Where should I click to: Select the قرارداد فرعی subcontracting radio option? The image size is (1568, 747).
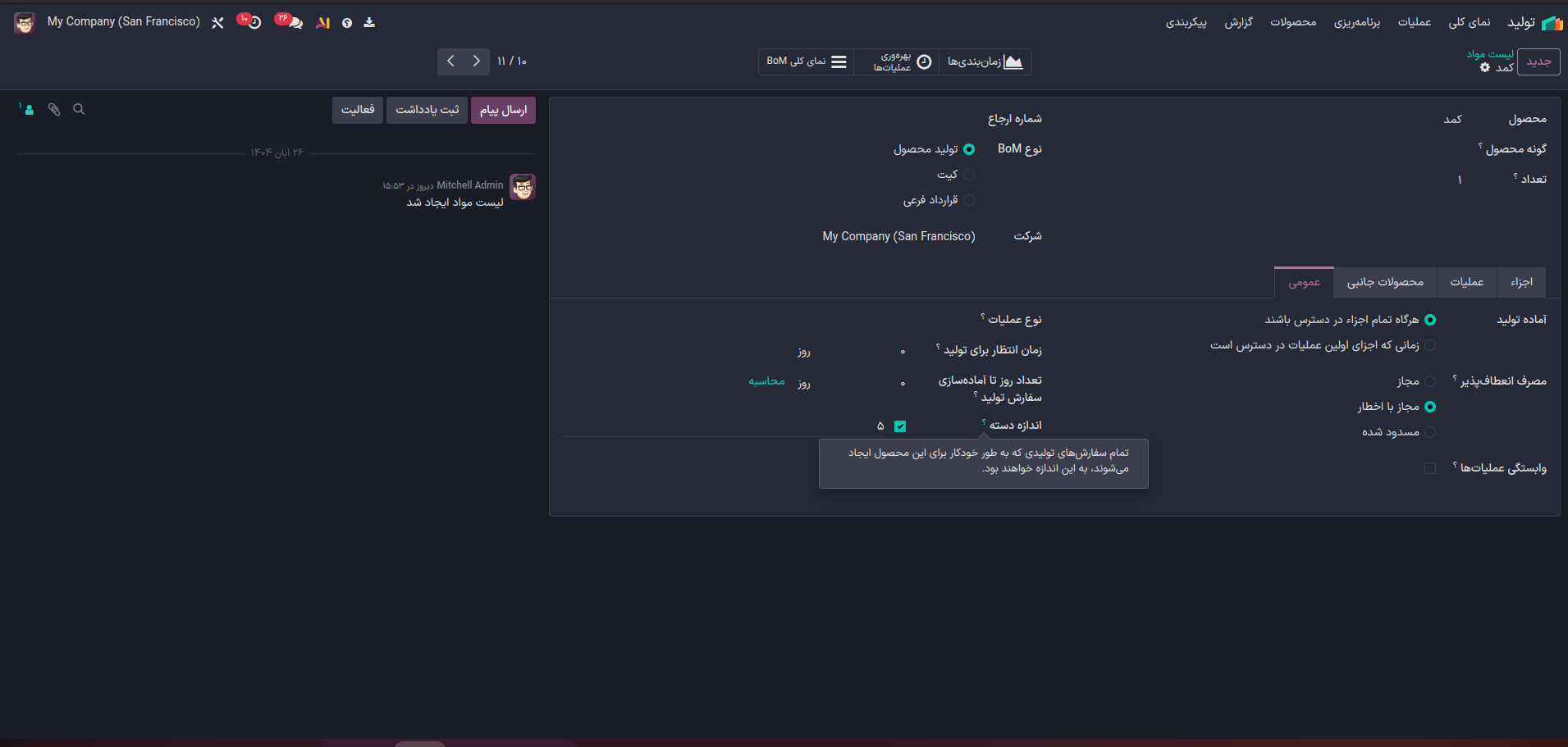click(969, 200)
